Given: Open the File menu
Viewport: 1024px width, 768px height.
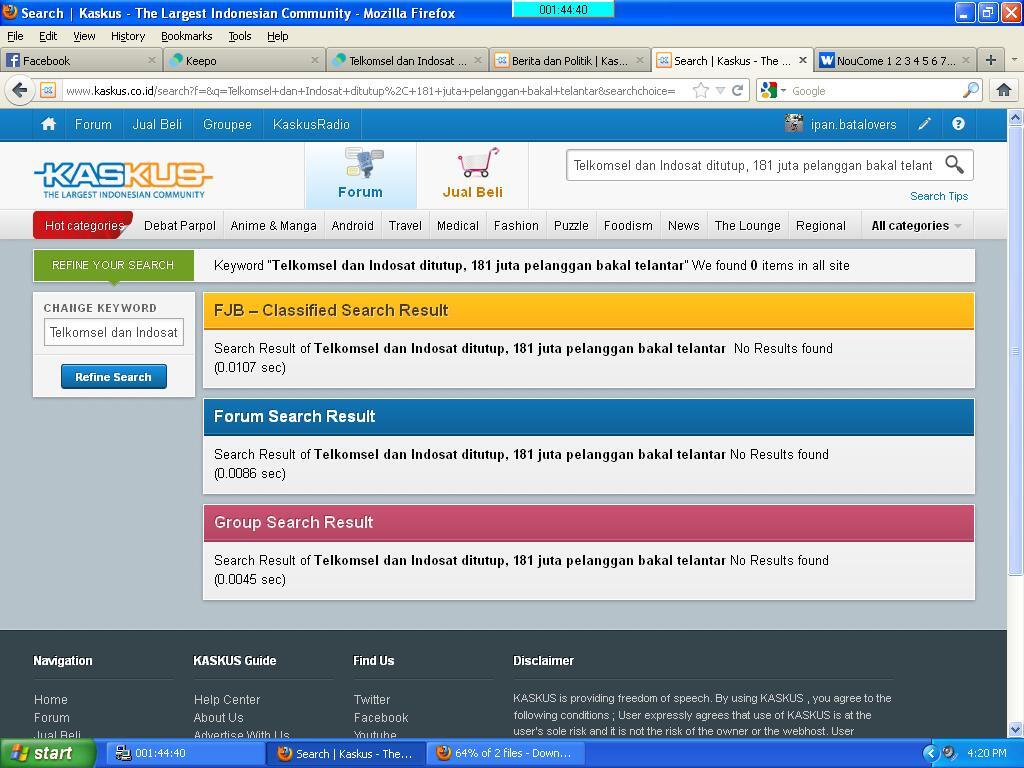Looking at the screenshot, I should coord(15,36).
